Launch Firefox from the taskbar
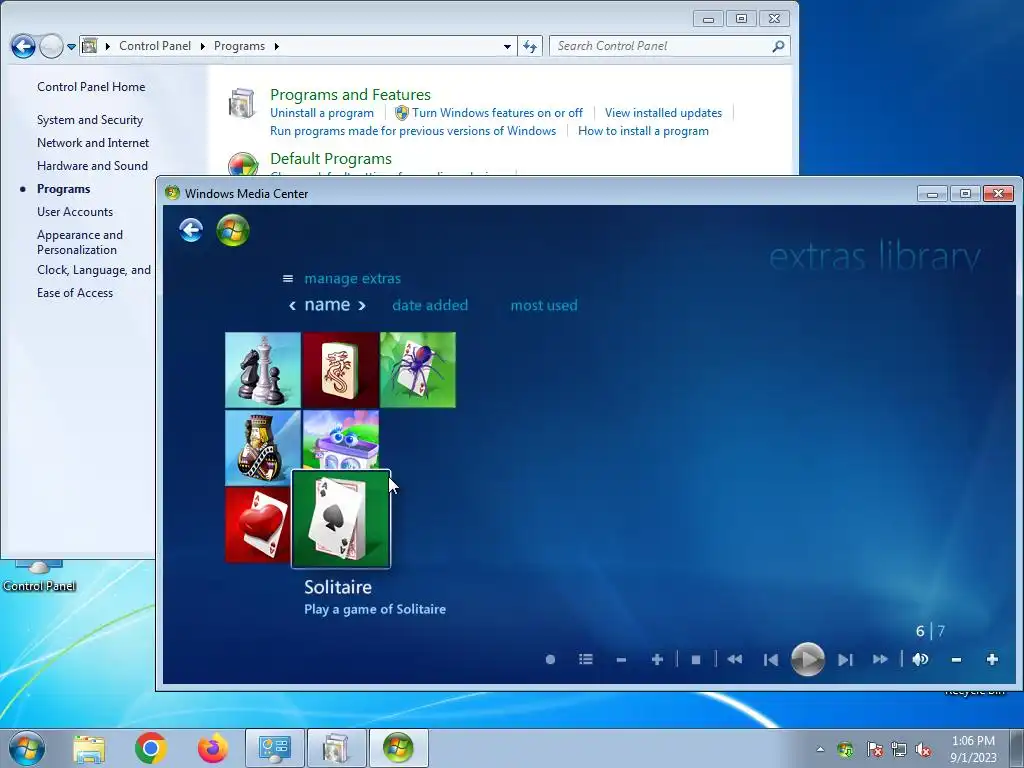The image size is (1024, 768). click(x=213, y=748)
